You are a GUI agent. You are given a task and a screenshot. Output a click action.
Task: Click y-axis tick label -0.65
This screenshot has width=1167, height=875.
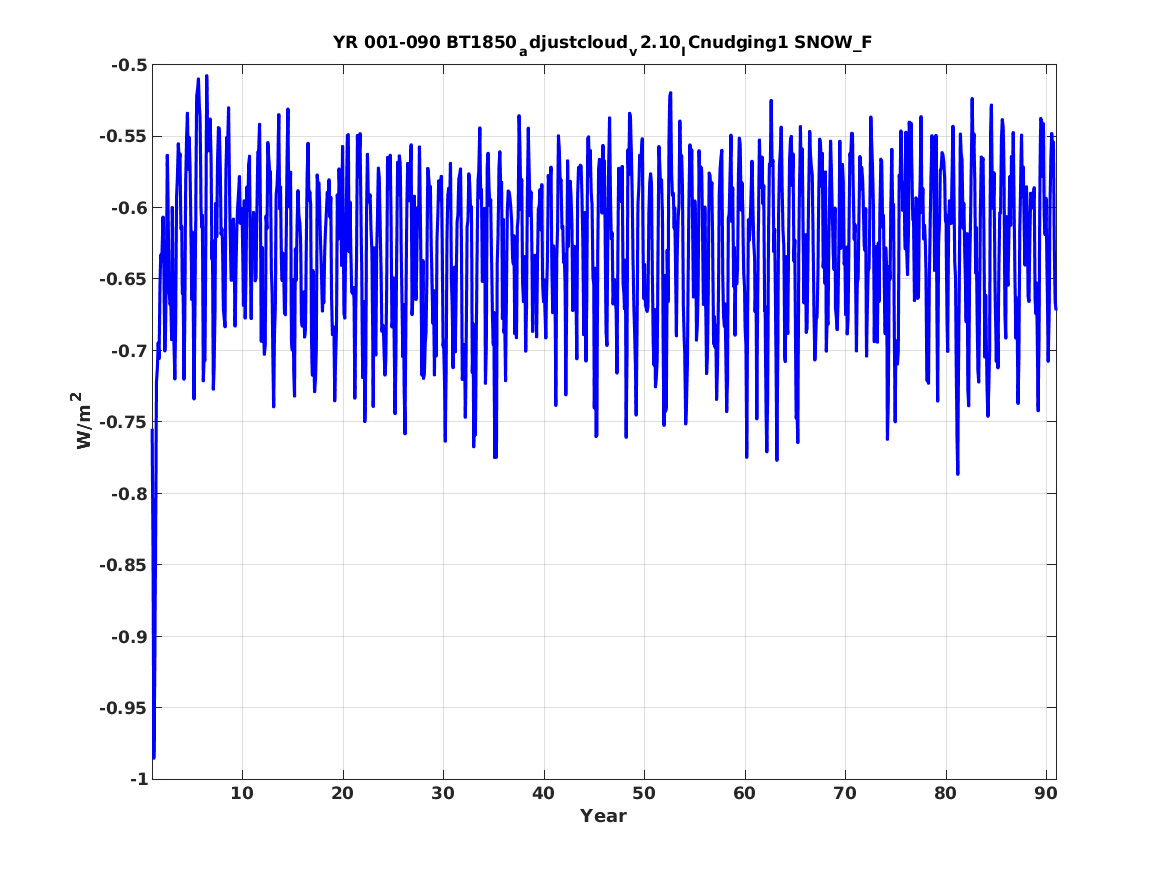(124, 280)
